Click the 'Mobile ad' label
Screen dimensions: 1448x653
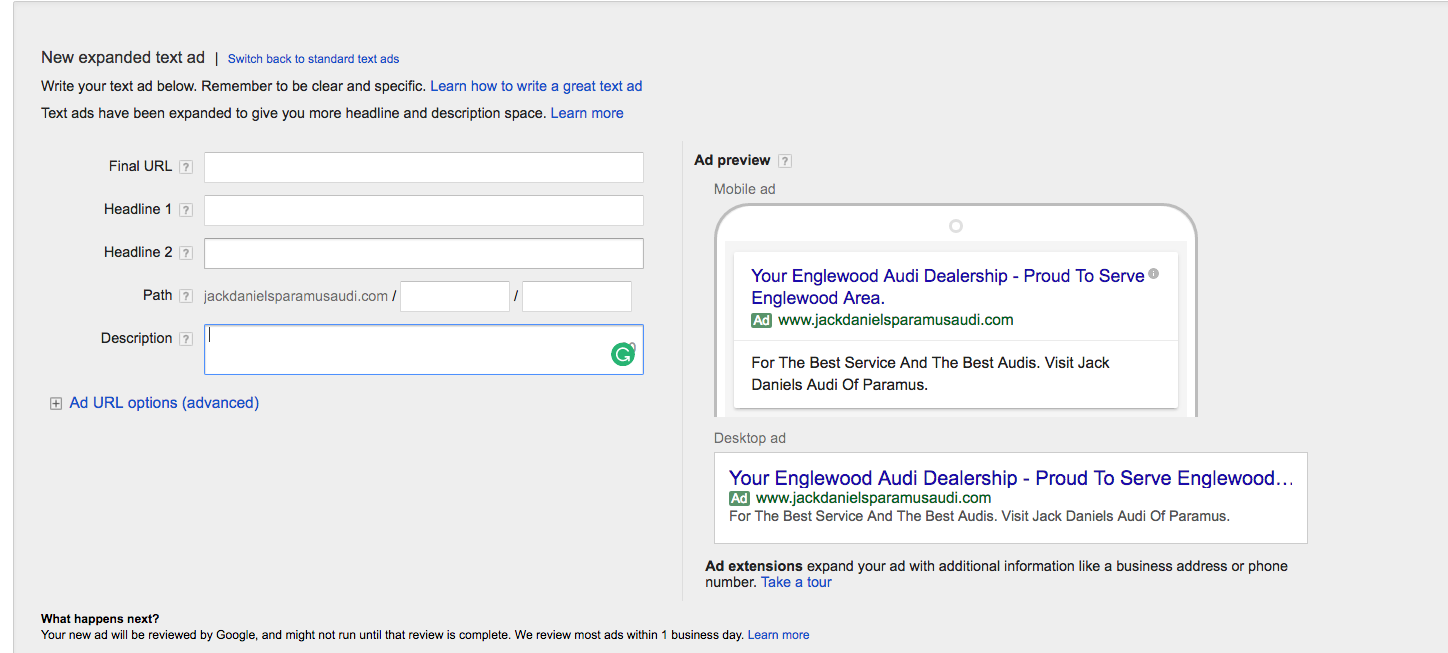(x=745, y=189)
